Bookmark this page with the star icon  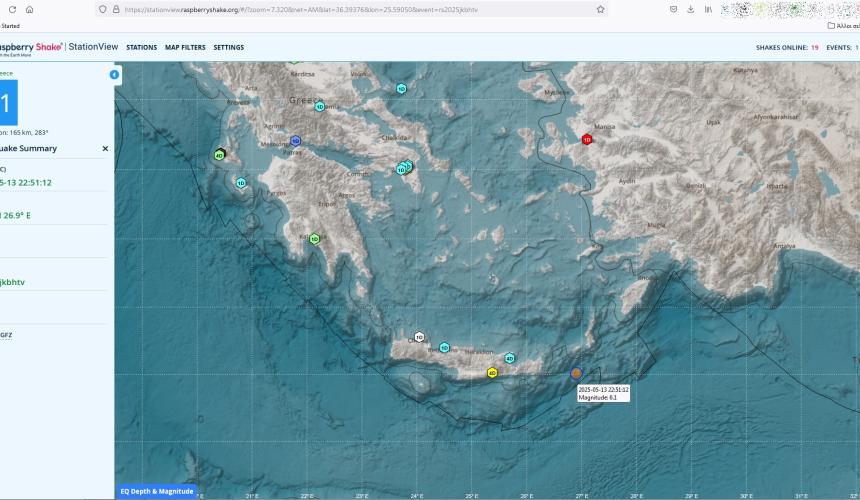[600, 9]
